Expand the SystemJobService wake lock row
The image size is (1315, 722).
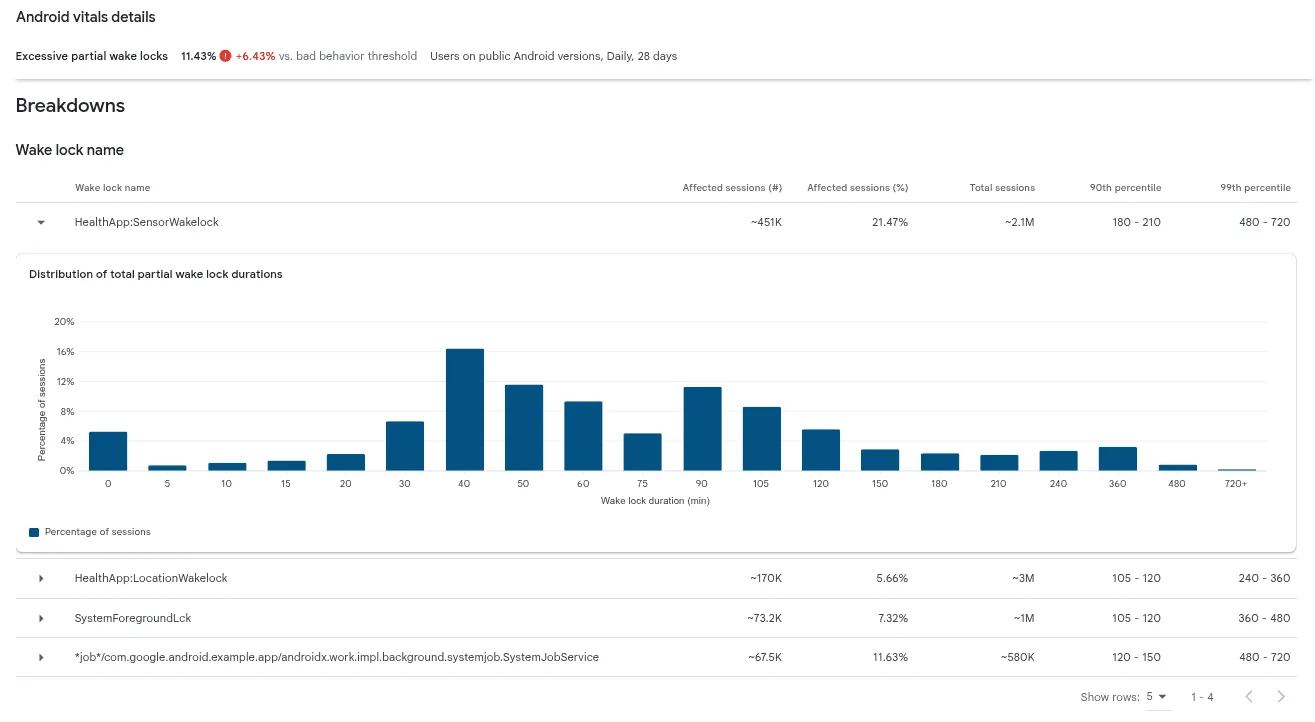[41, 658]
